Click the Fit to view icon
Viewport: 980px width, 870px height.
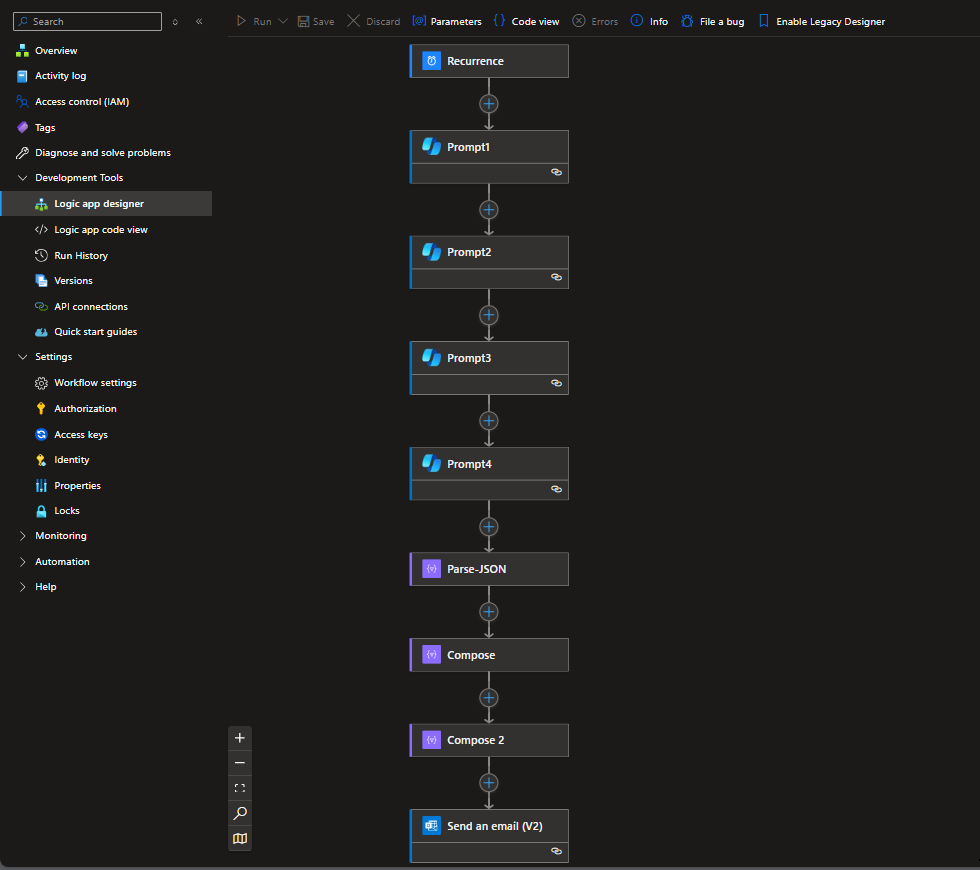[x=239, y=787]
